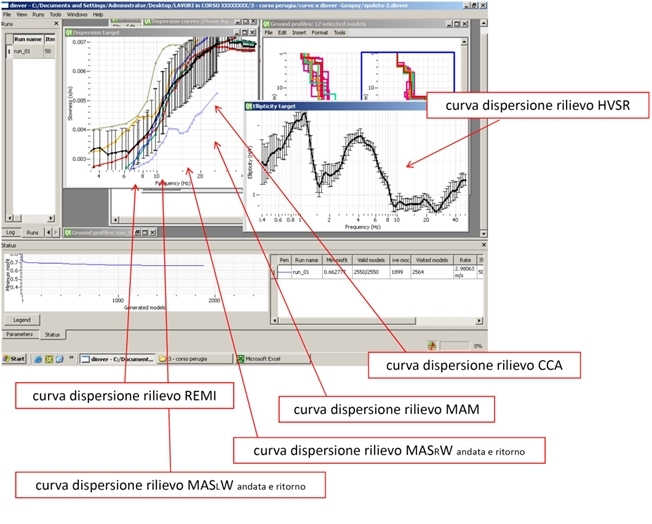Click the Valid models column header

tap(371, 260)
